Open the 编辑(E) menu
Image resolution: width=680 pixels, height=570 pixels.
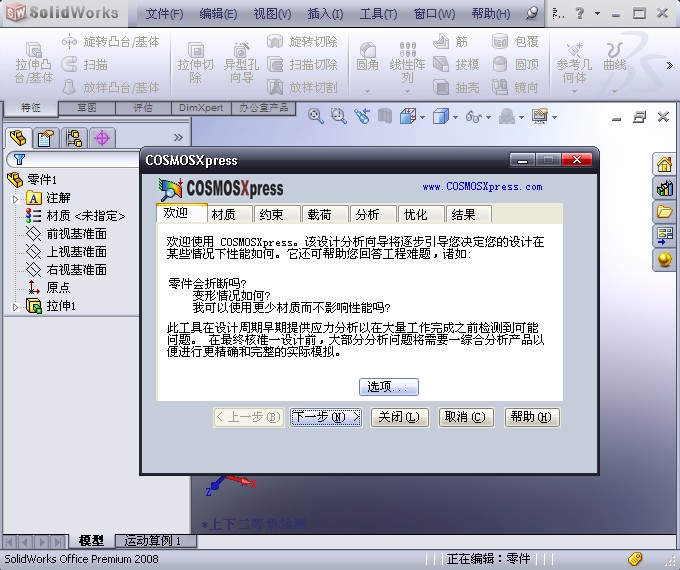tap(218, 14)
